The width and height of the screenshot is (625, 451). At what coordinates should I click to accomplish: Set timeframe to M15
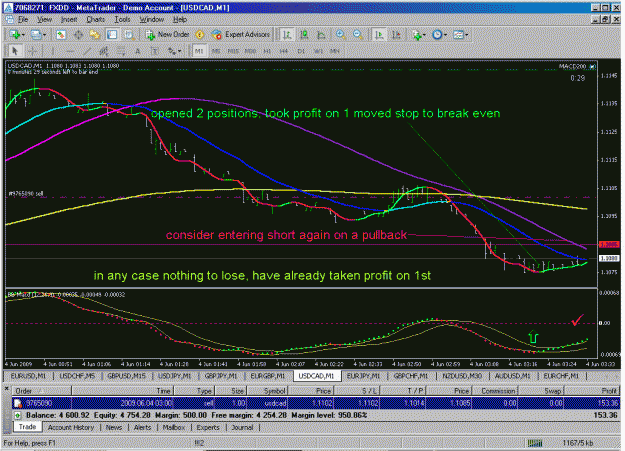point(233,51)
